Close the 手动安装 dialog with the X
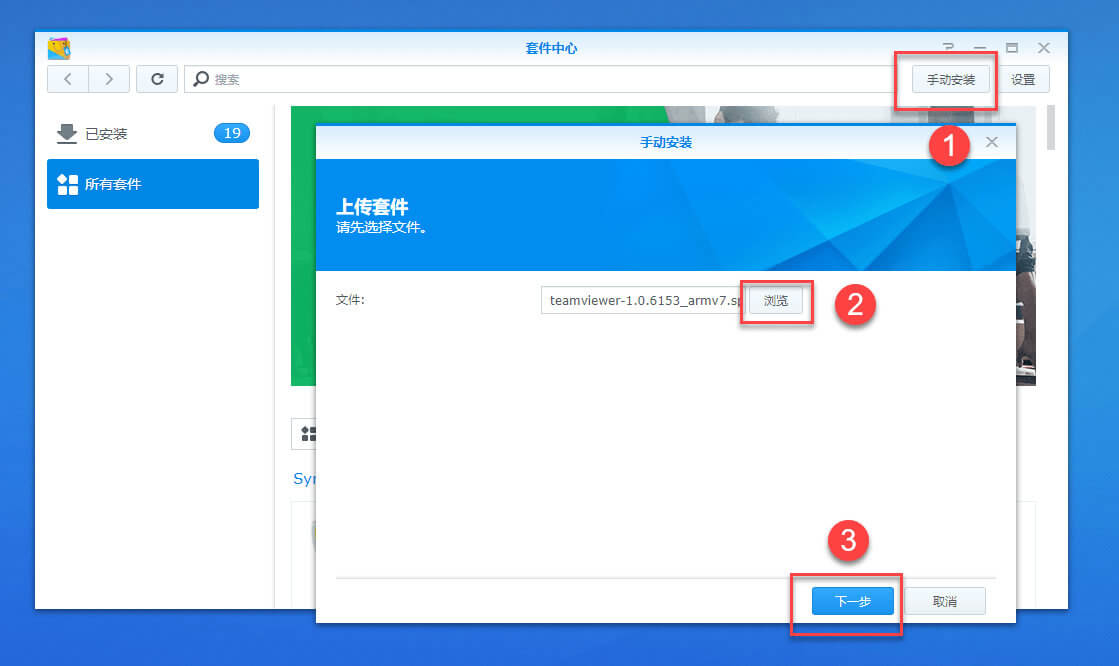 click(x=991, y=141)
